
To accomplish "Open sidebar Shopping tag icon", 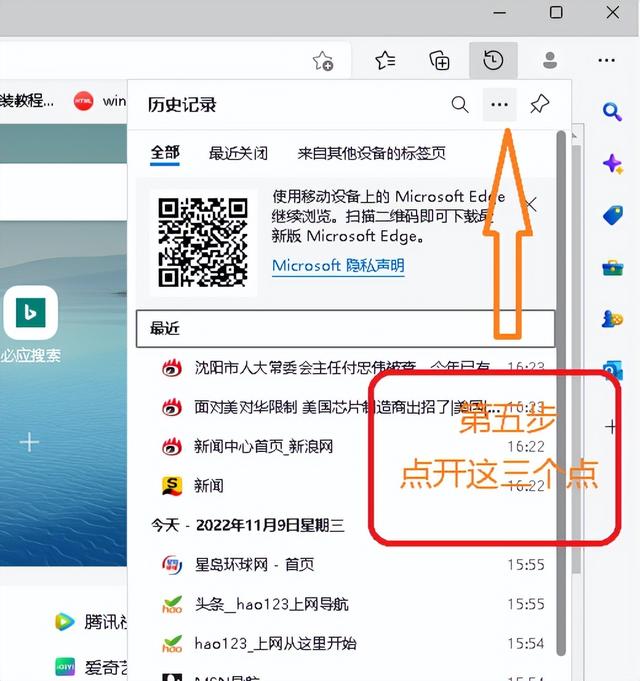I will pyautogui.click(x=613, y=215).
